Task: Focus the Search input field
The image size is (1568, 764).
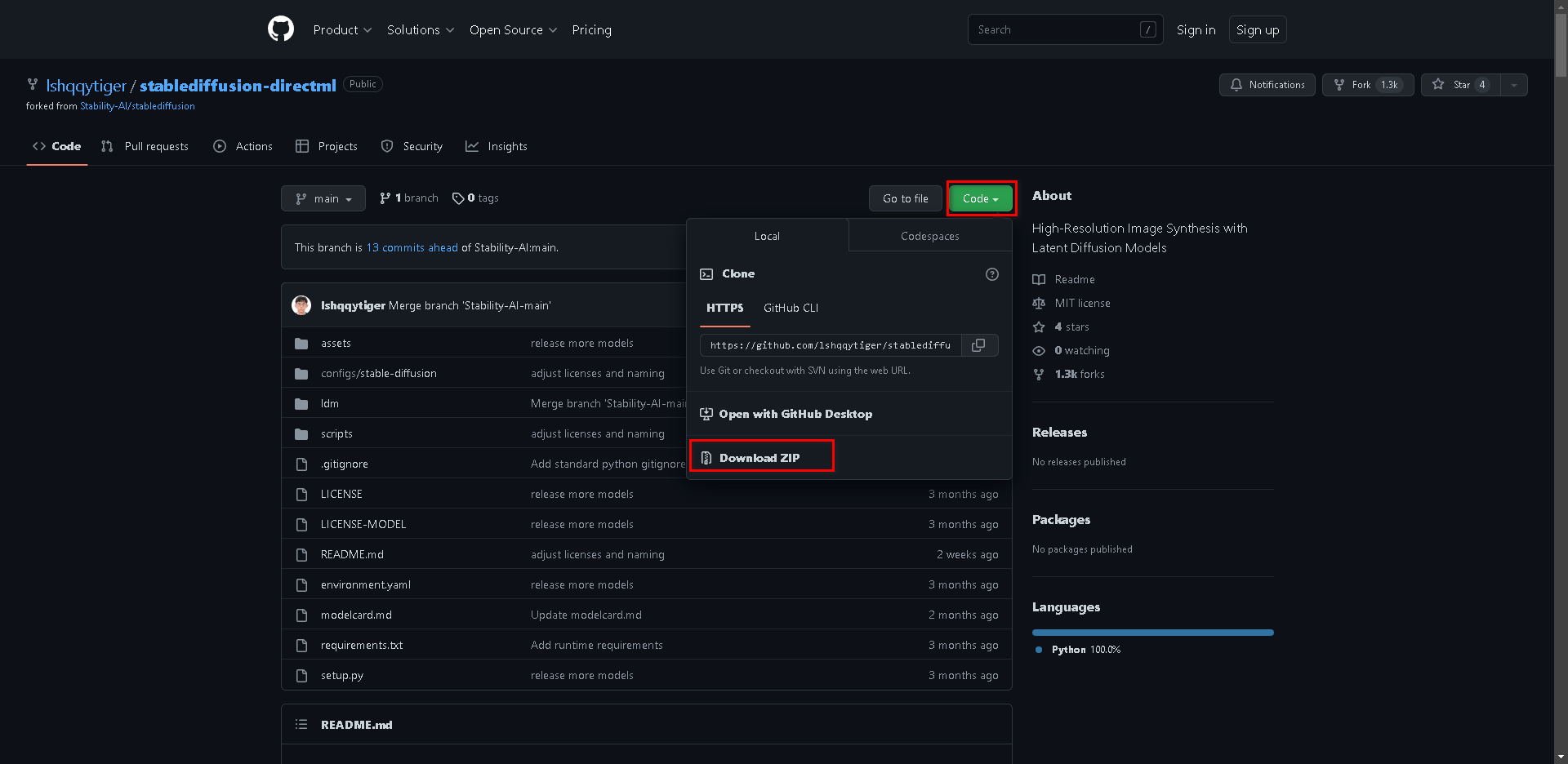Action: 1066,29
